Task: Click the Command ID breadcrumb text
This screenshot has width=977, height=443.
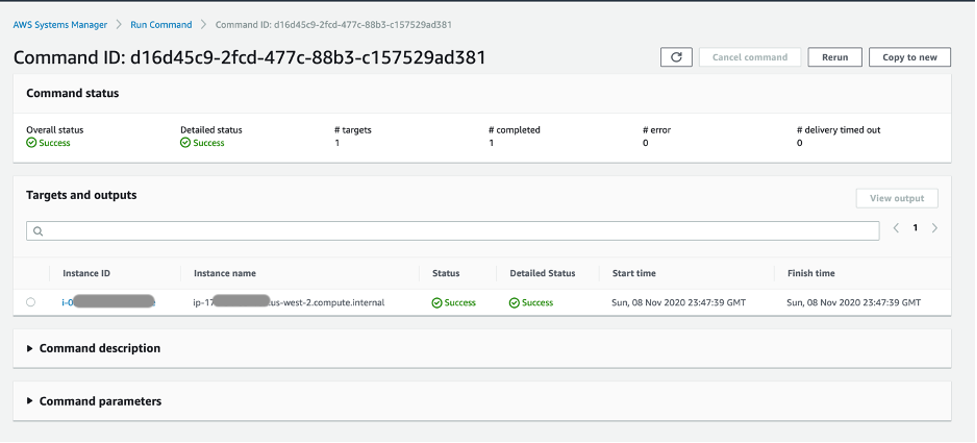Action: pos(333,25)
